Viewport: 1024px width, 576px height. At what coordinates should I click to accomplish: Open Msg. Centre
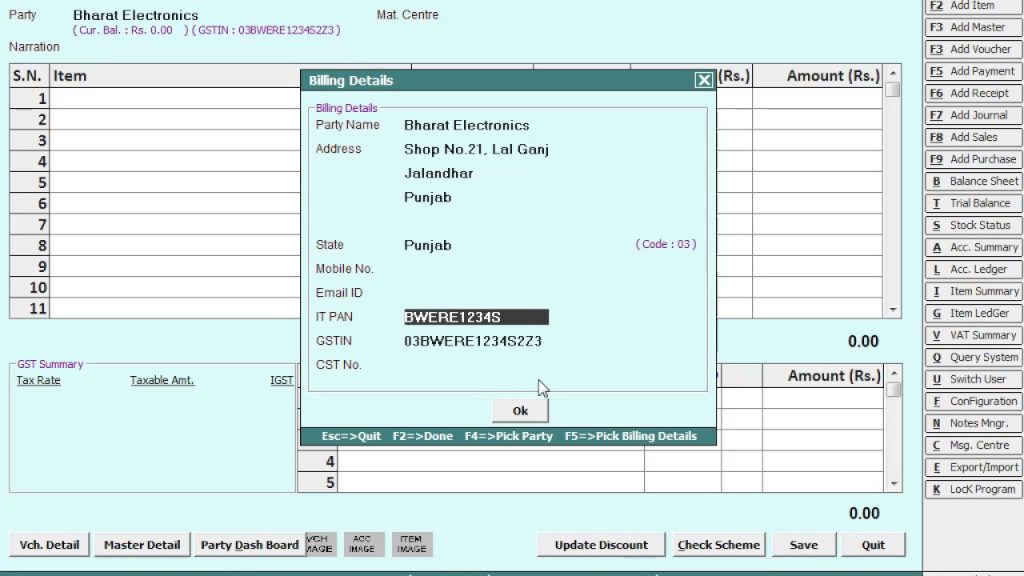tap(973, 445)
